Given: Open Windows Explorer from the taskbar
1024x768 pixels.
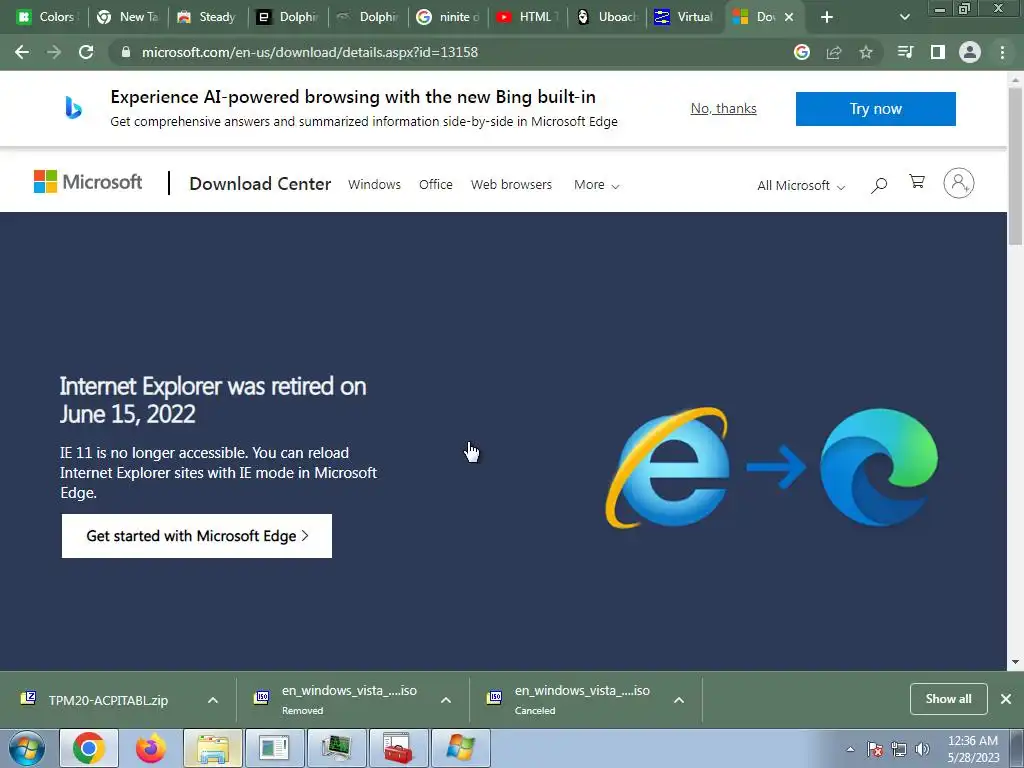Looking at the screenshot, I should pyautogui.click(x=213, y=748).
